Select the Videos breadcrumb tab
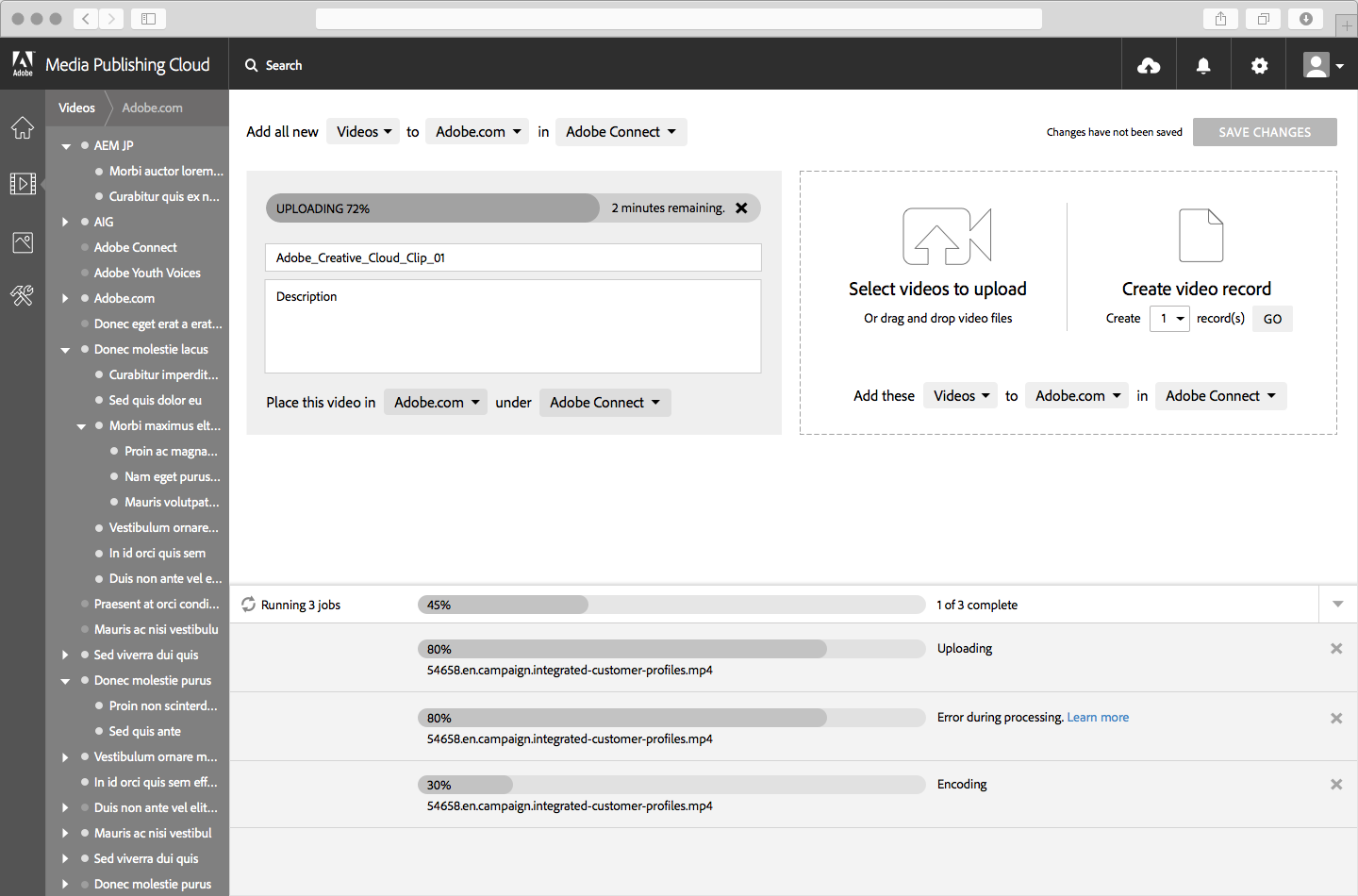 point(76,108)
